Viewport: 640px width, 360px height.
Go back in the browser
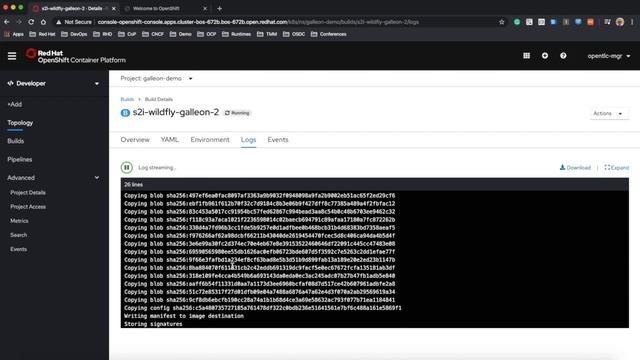(7, 22)
